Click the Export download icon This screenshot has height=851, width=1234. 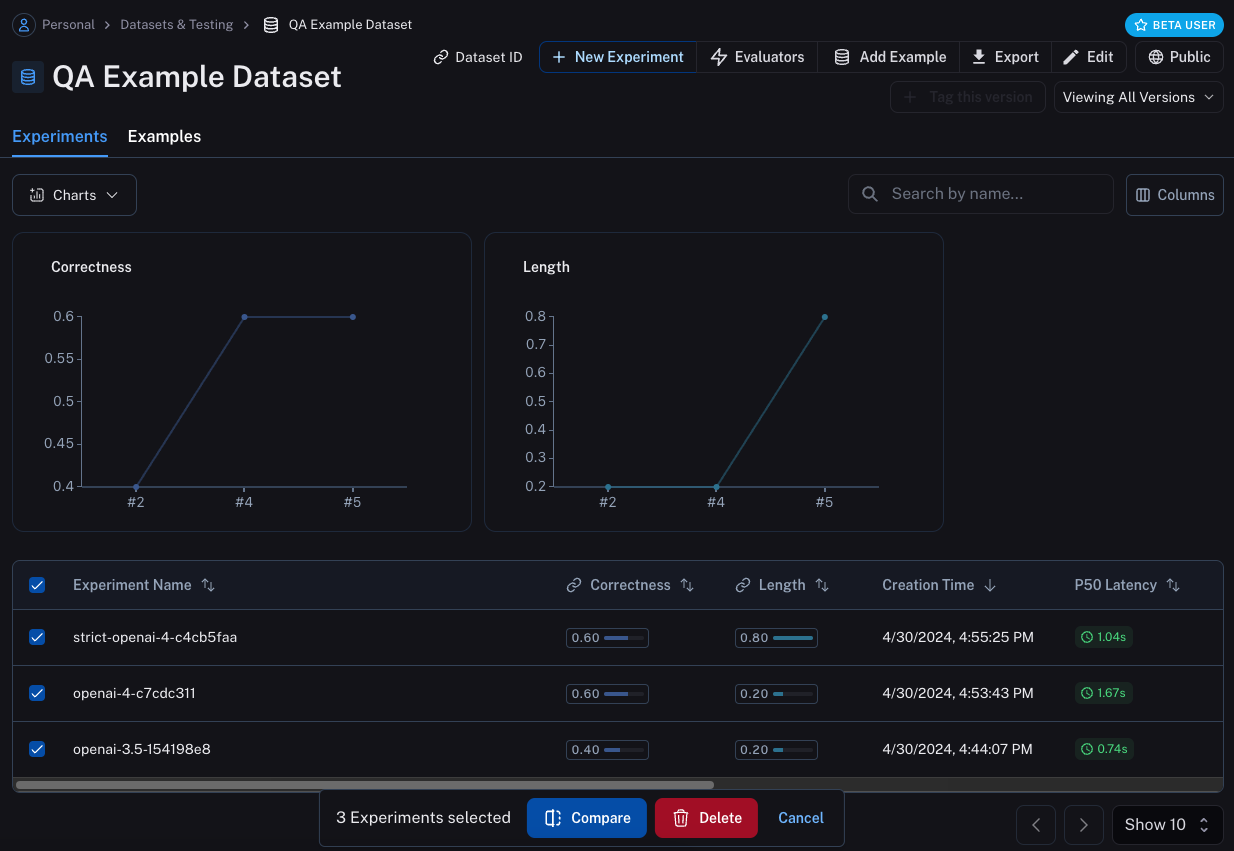[979, 57]
